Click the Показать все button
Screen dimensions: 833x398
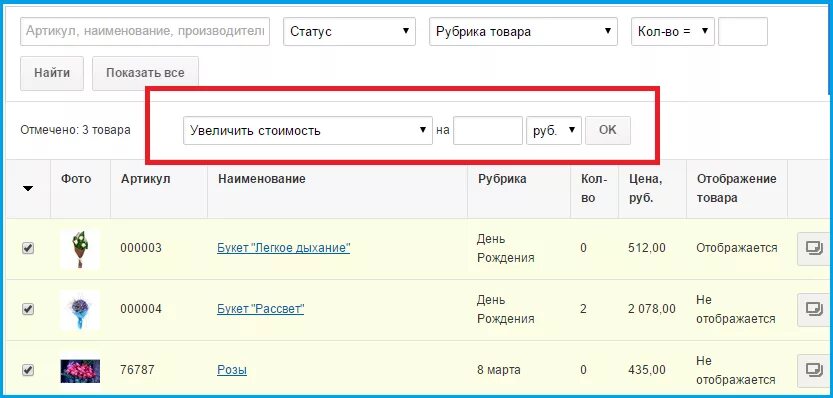pos(145,73)
